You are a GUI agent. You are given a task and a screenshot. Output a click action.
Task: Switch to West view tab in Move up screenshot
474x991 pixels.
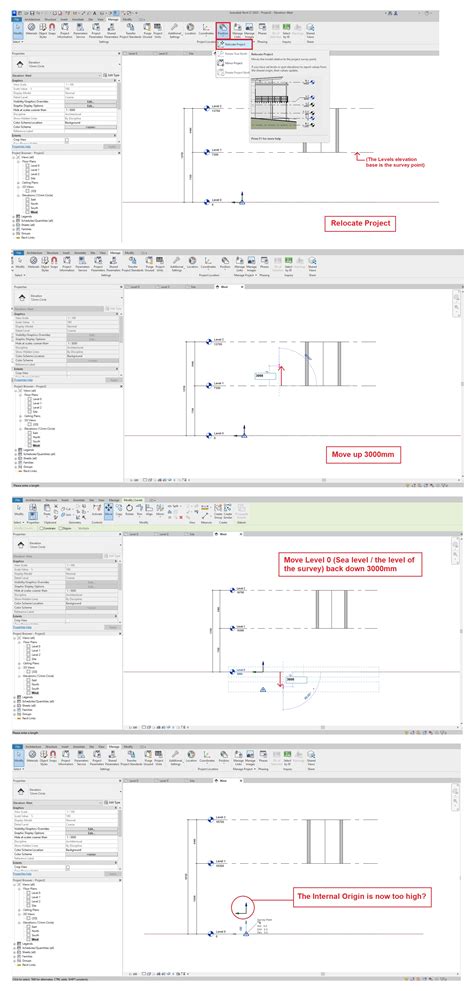click(229, 287)
